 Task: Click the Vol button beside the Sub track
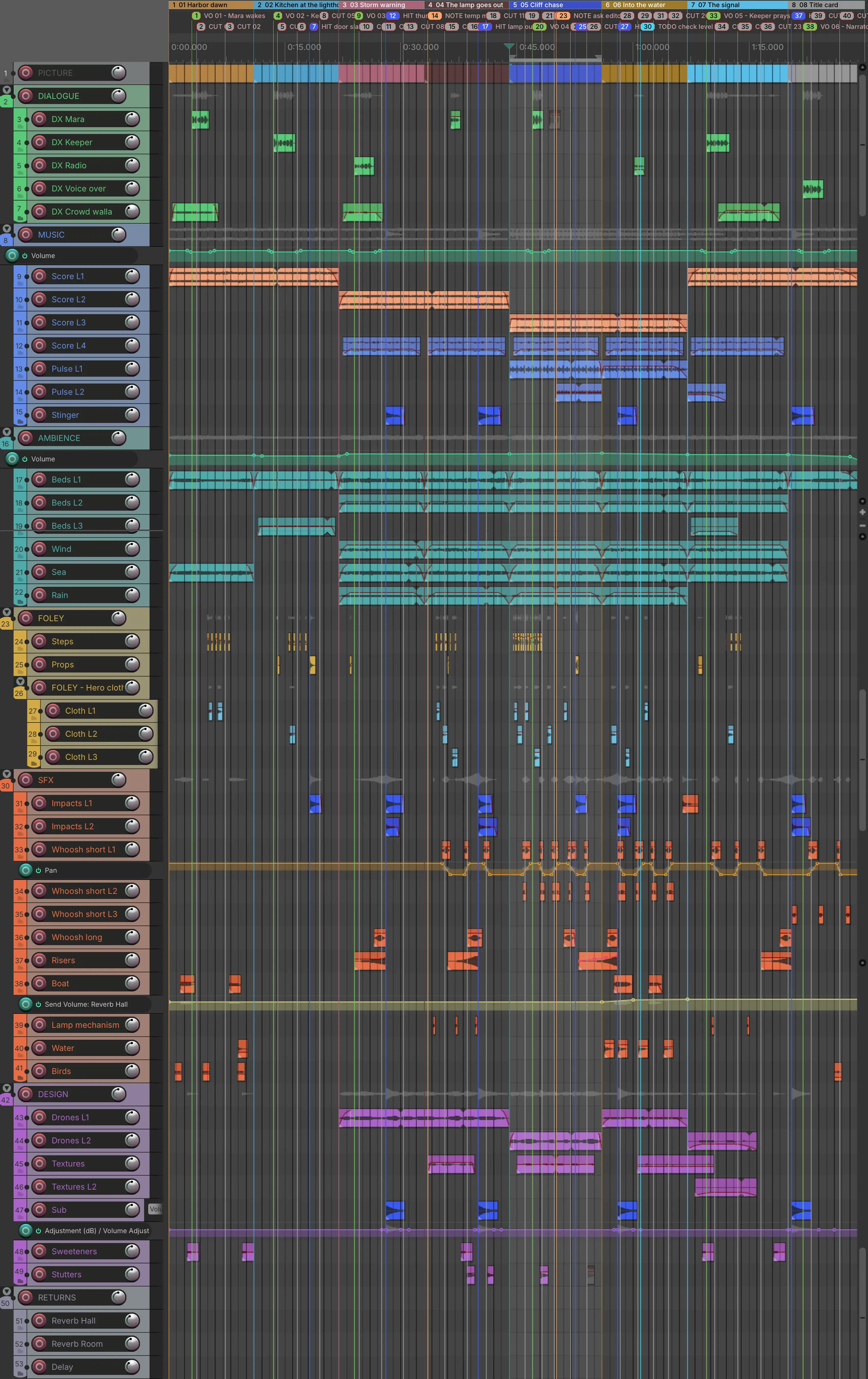(x=155, y=1209)
